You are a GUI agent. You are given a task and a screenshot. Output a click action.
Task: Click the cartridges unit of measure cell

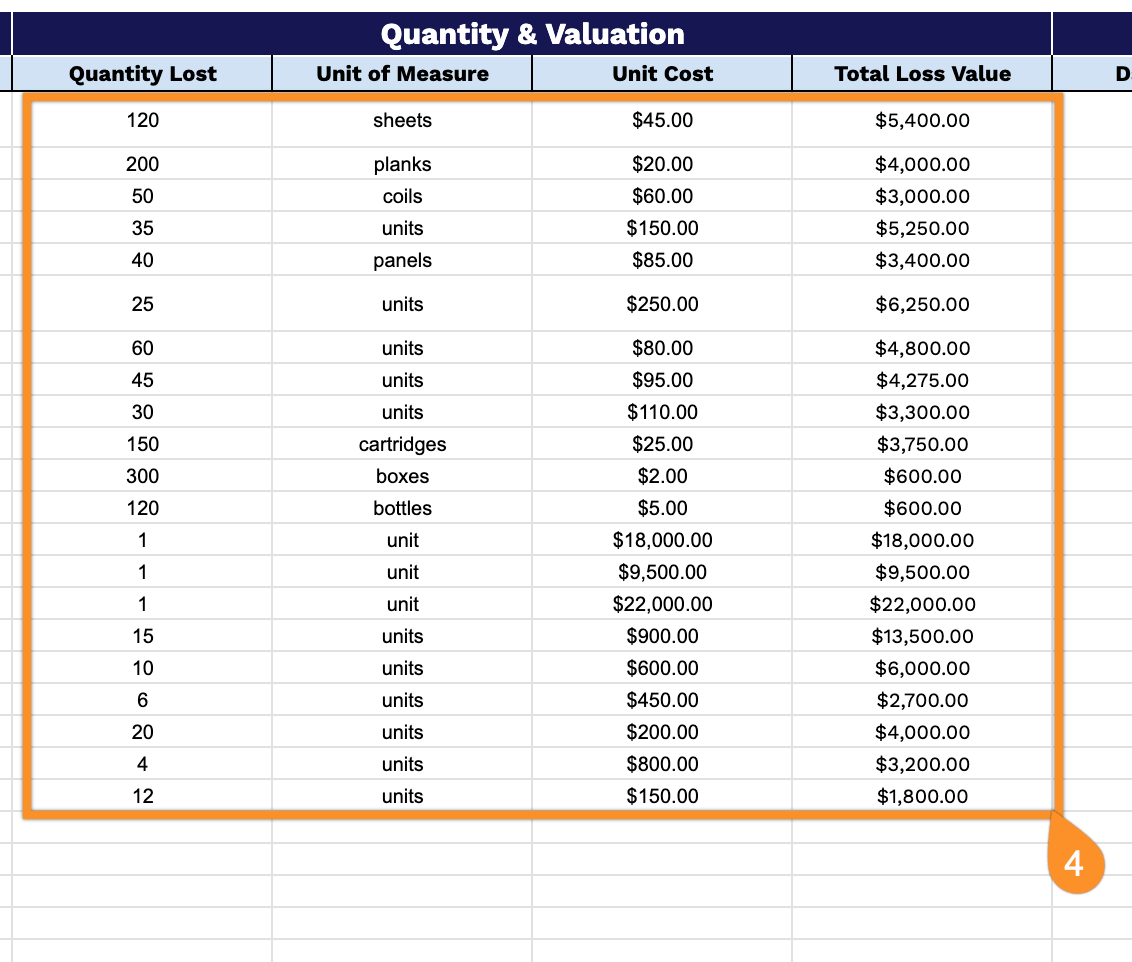tap(401, 444)
